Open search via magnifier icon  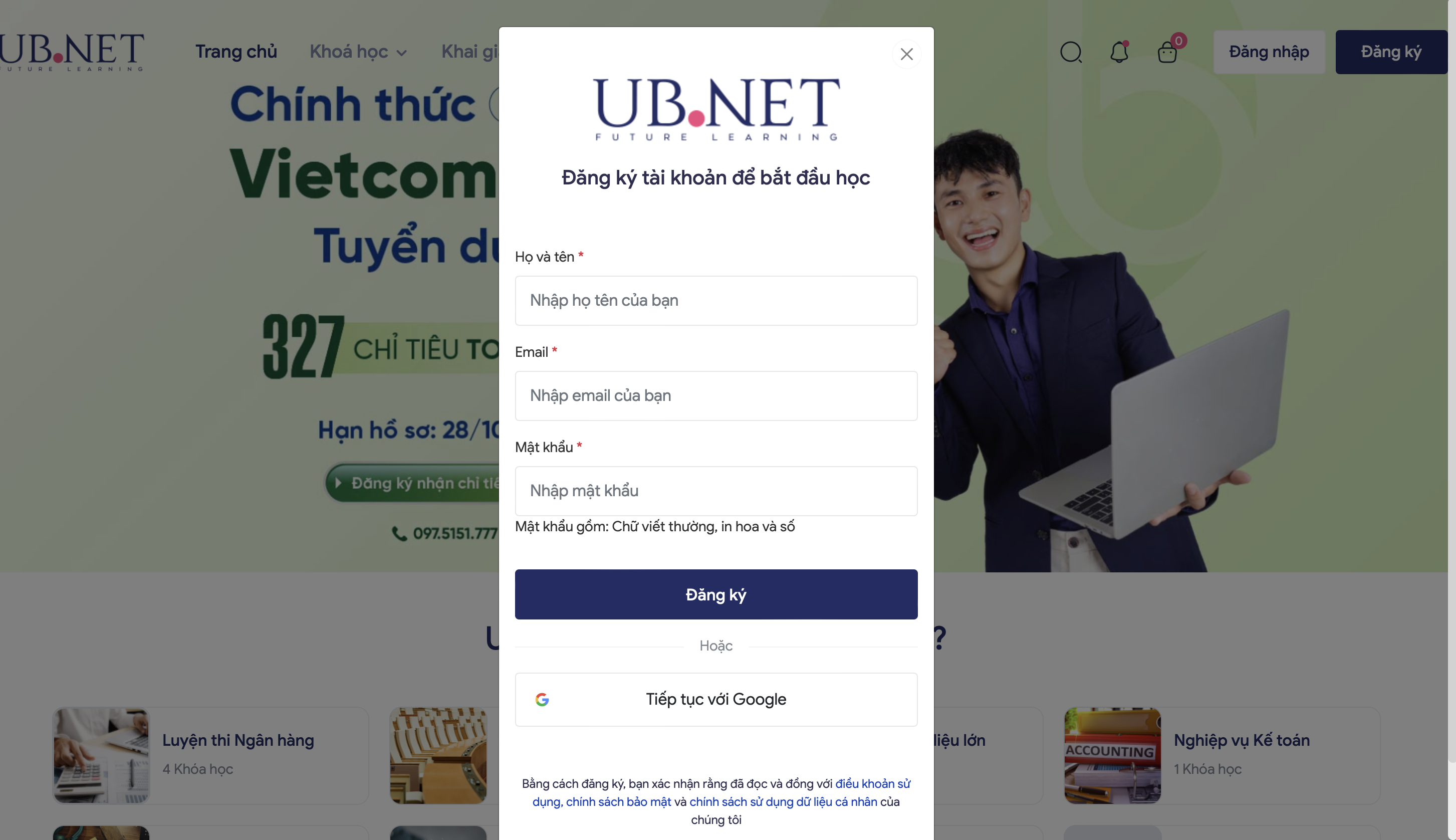coord(1071,52)
